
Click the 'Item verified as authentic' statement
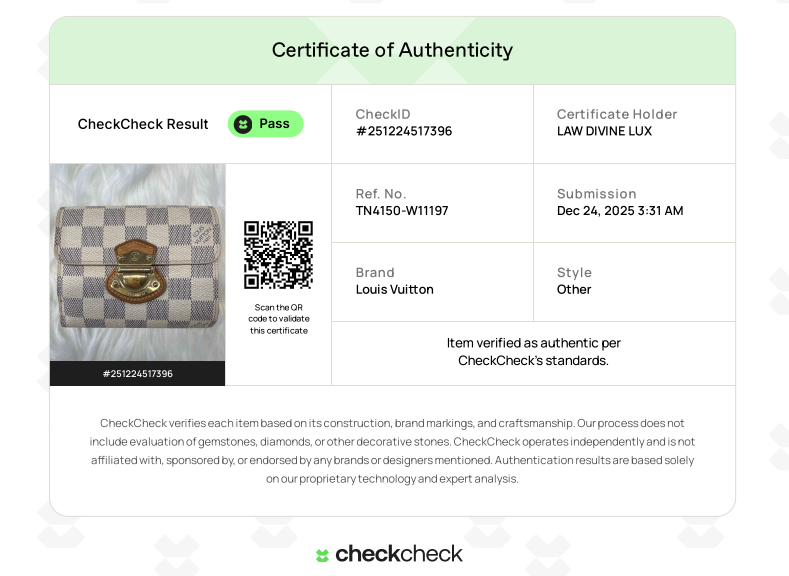pos(533,351)
